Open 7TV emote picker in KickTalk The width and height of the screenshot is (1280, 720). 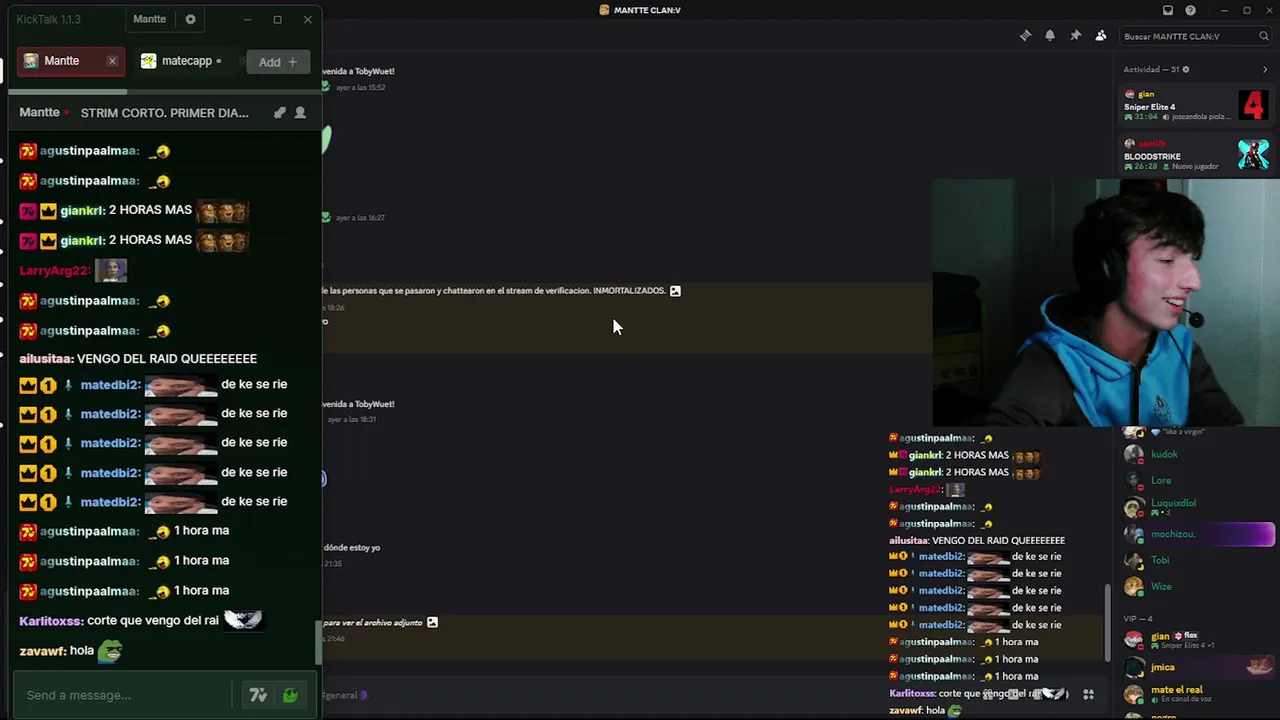point(258,695)
